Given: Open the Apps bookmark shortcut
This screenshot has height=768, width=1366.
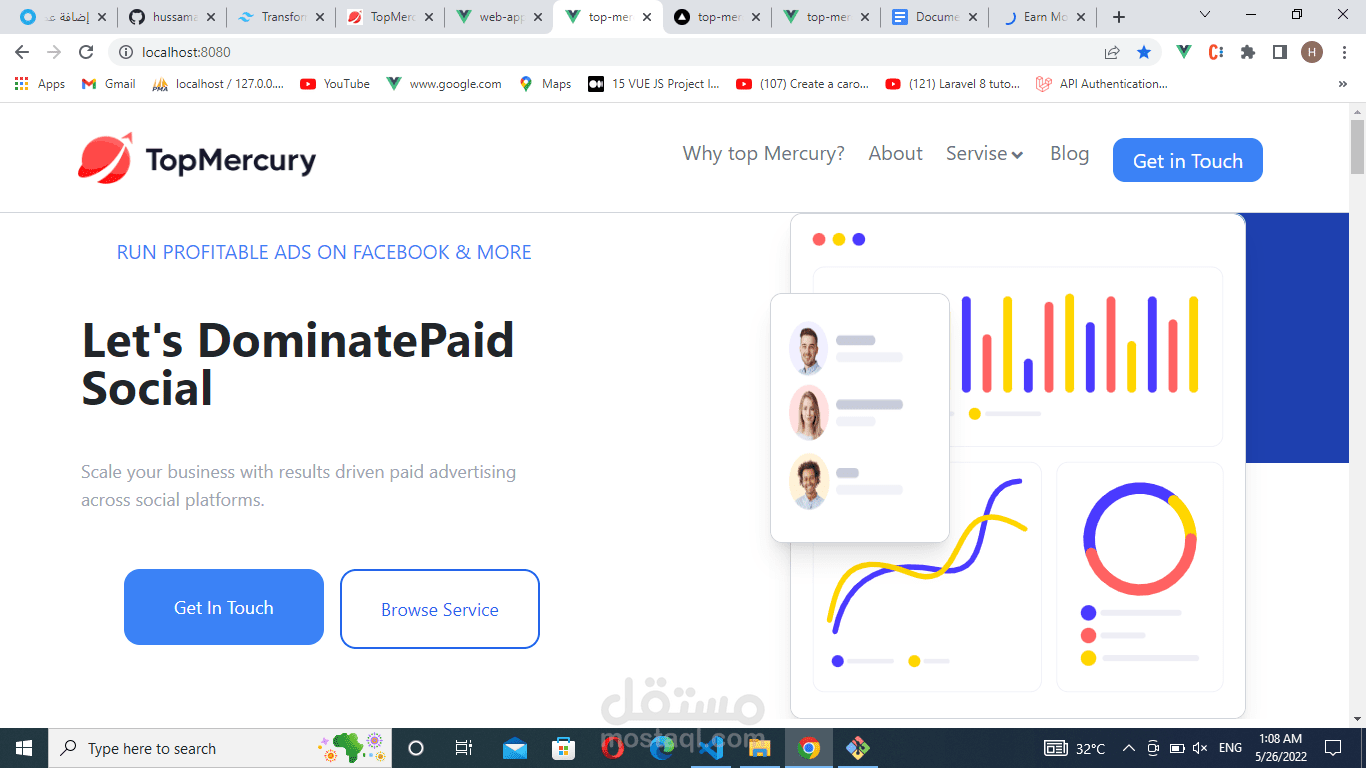Looking at the screenshot, I should (40, 84).
